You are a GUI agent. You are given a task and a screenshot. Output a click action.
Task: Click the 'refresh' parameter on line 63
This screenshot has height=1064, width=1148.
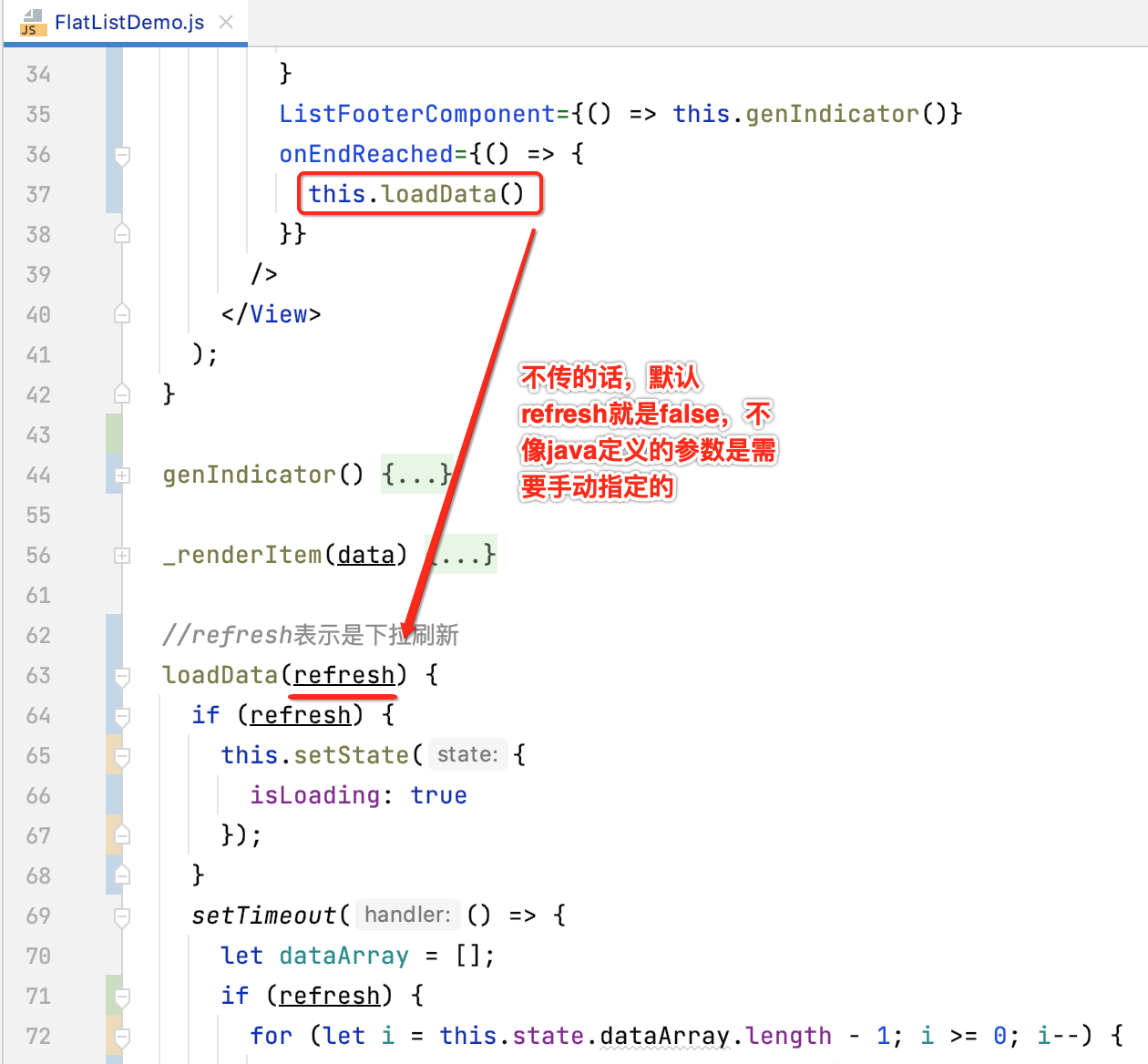click(x=344, y=675)
